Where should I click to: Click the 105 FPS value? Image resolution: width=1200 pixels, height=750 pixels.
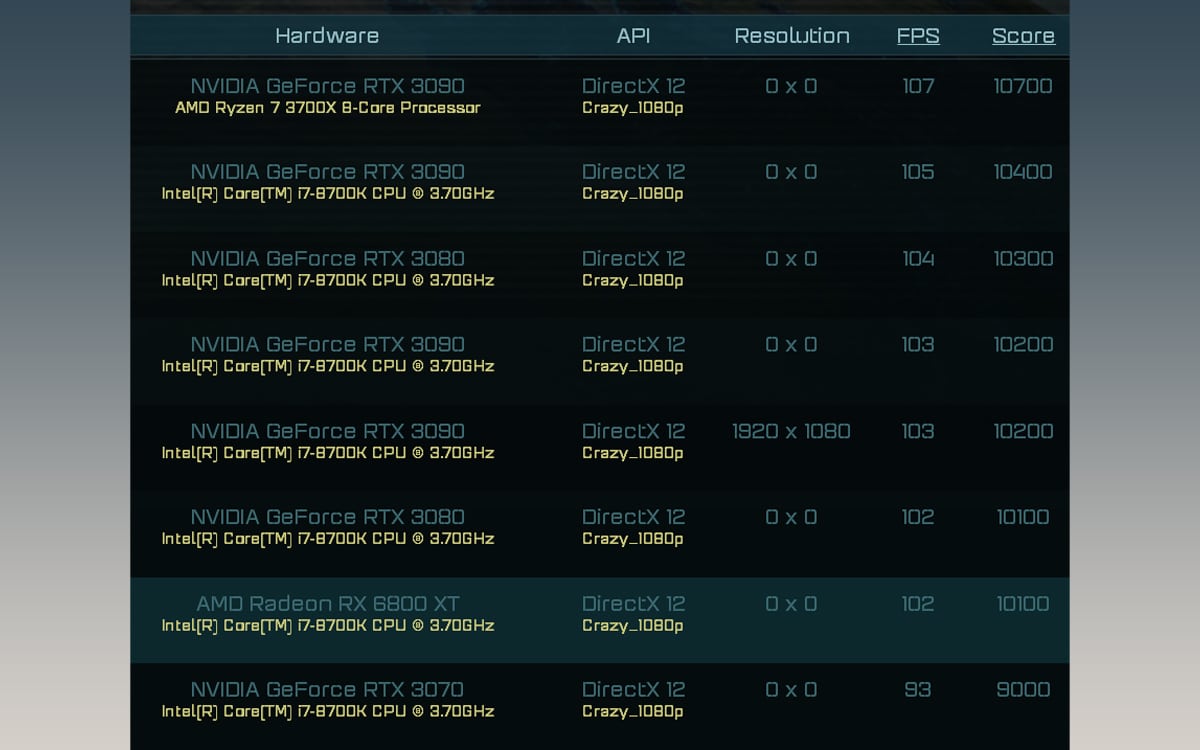tap(917, 172)
